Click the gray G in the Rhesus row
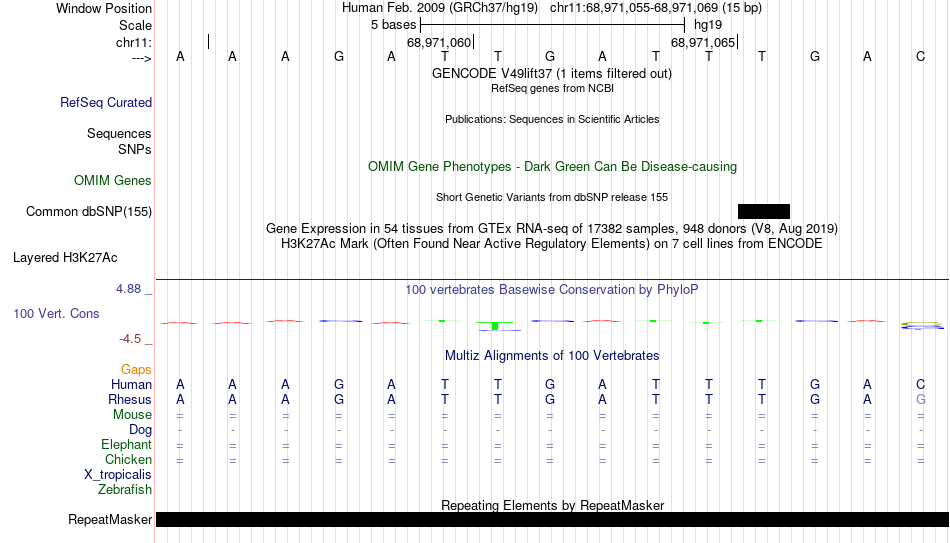950x543 pixels. pyautogui.click(x=920, y=399)
